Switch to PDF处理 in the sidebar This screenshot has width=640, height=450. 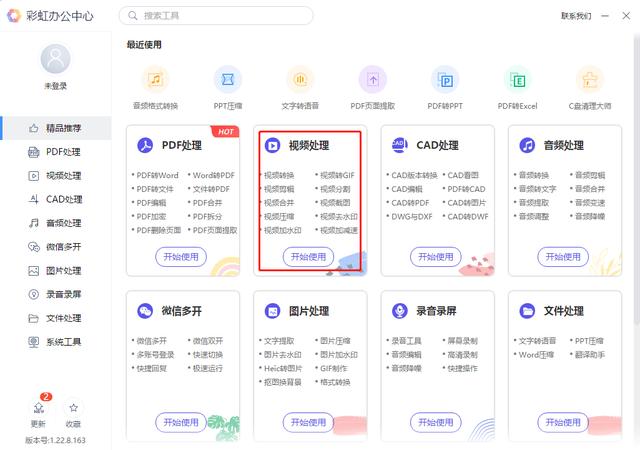pyautogui.click(x=56, y=152)
